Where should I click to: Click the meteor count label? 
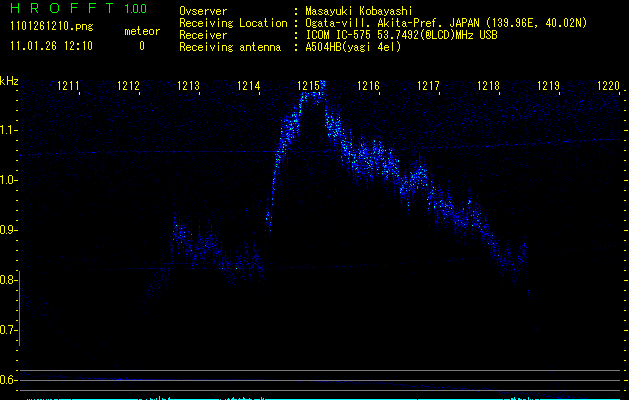141,31
